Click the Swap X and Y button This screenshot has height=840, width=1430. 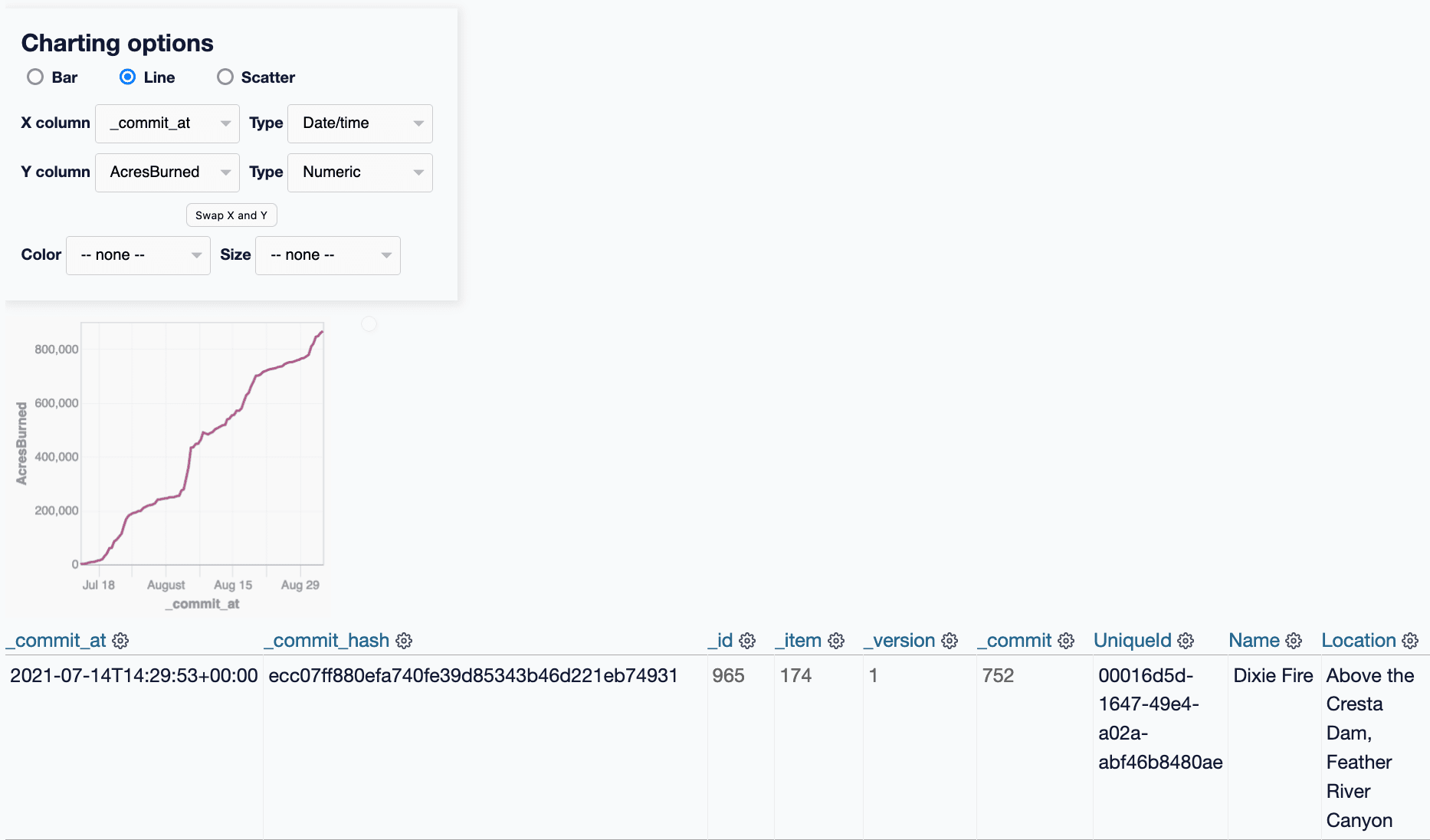231,215
